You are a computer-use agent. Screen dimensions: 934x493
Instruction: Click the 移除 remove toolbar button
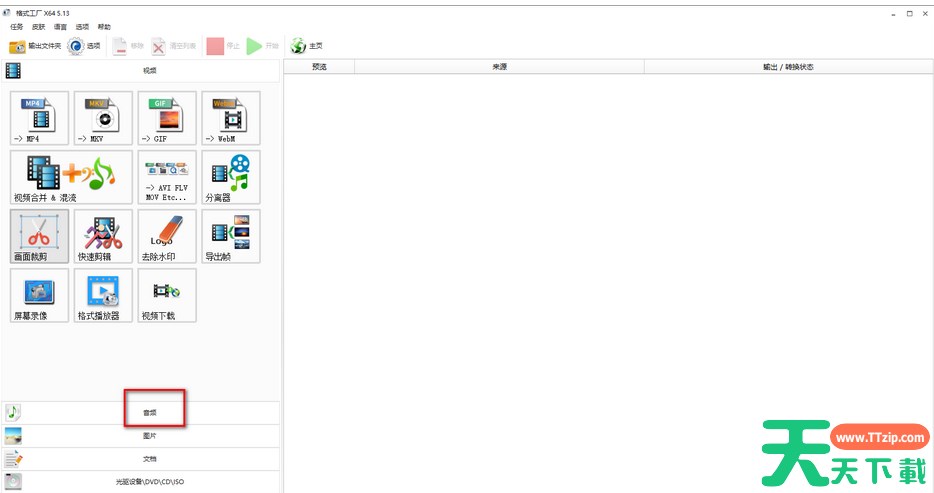tap(128, 46)
